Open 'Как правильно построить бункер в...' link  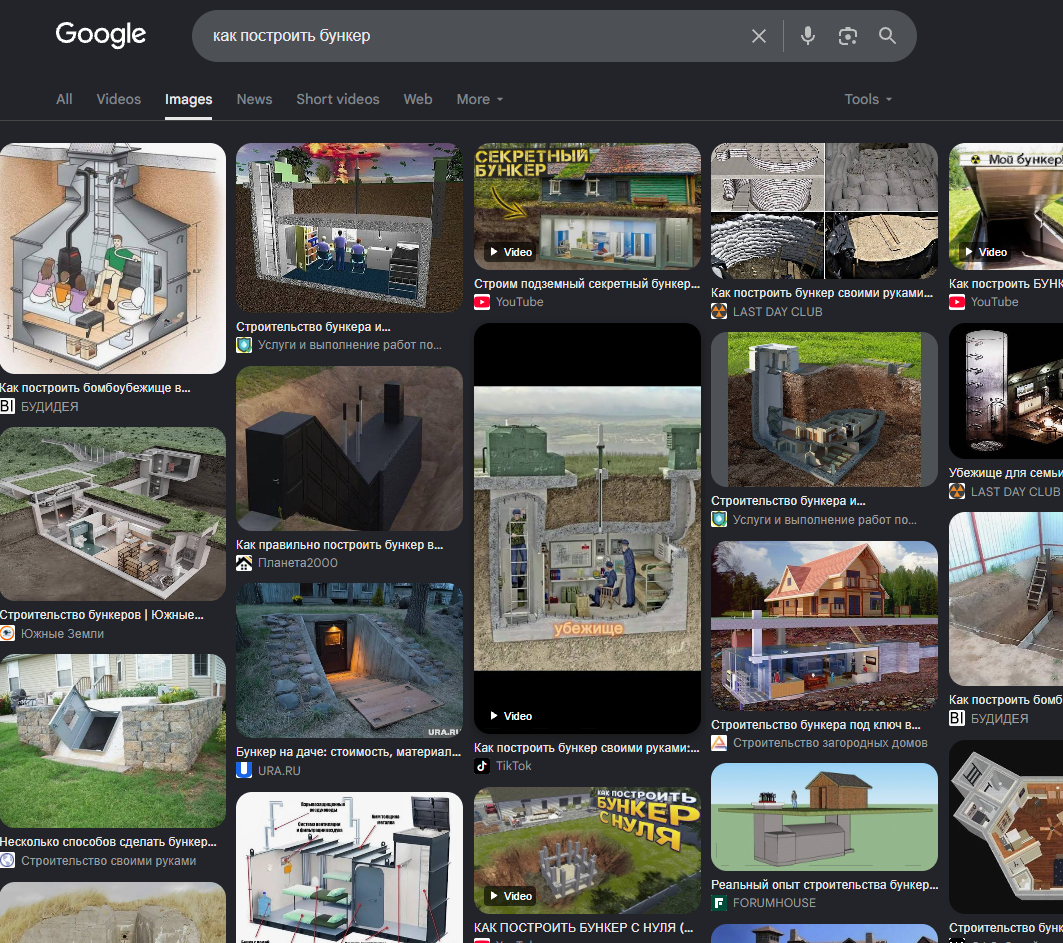pos(340,544)
